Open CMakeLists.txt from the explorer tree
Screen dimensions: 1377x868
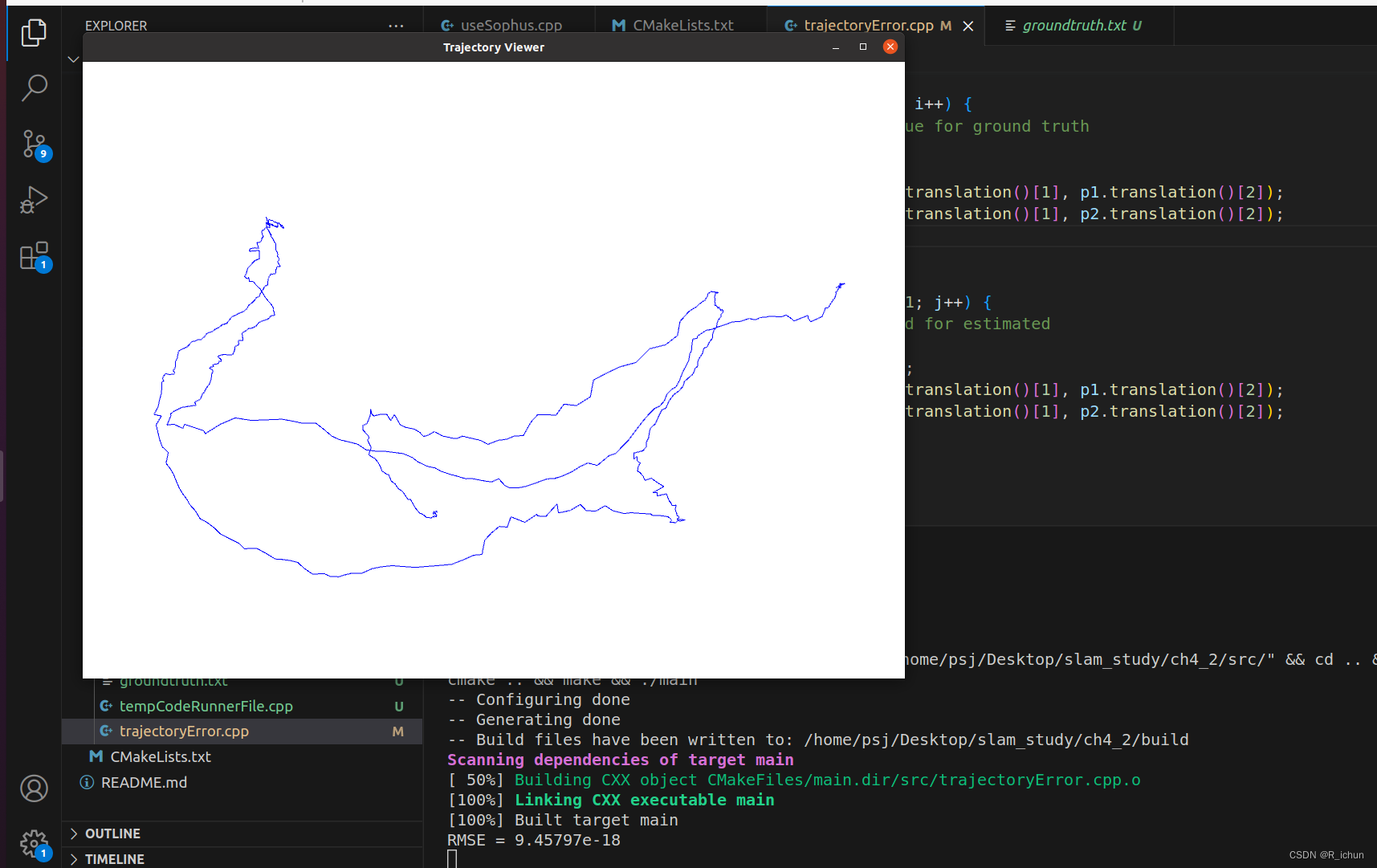pyautogui.click(x=242, y=756)
